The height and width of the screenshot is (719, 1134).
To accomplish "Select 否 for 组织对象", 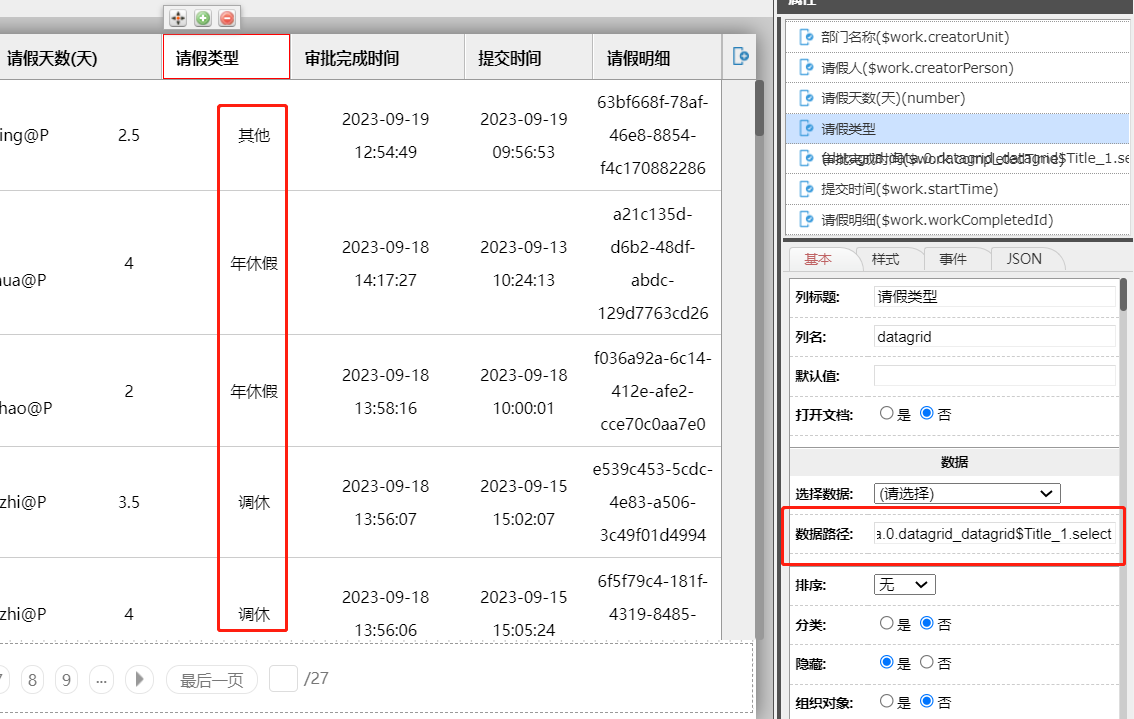I will [x=926, y=702].
